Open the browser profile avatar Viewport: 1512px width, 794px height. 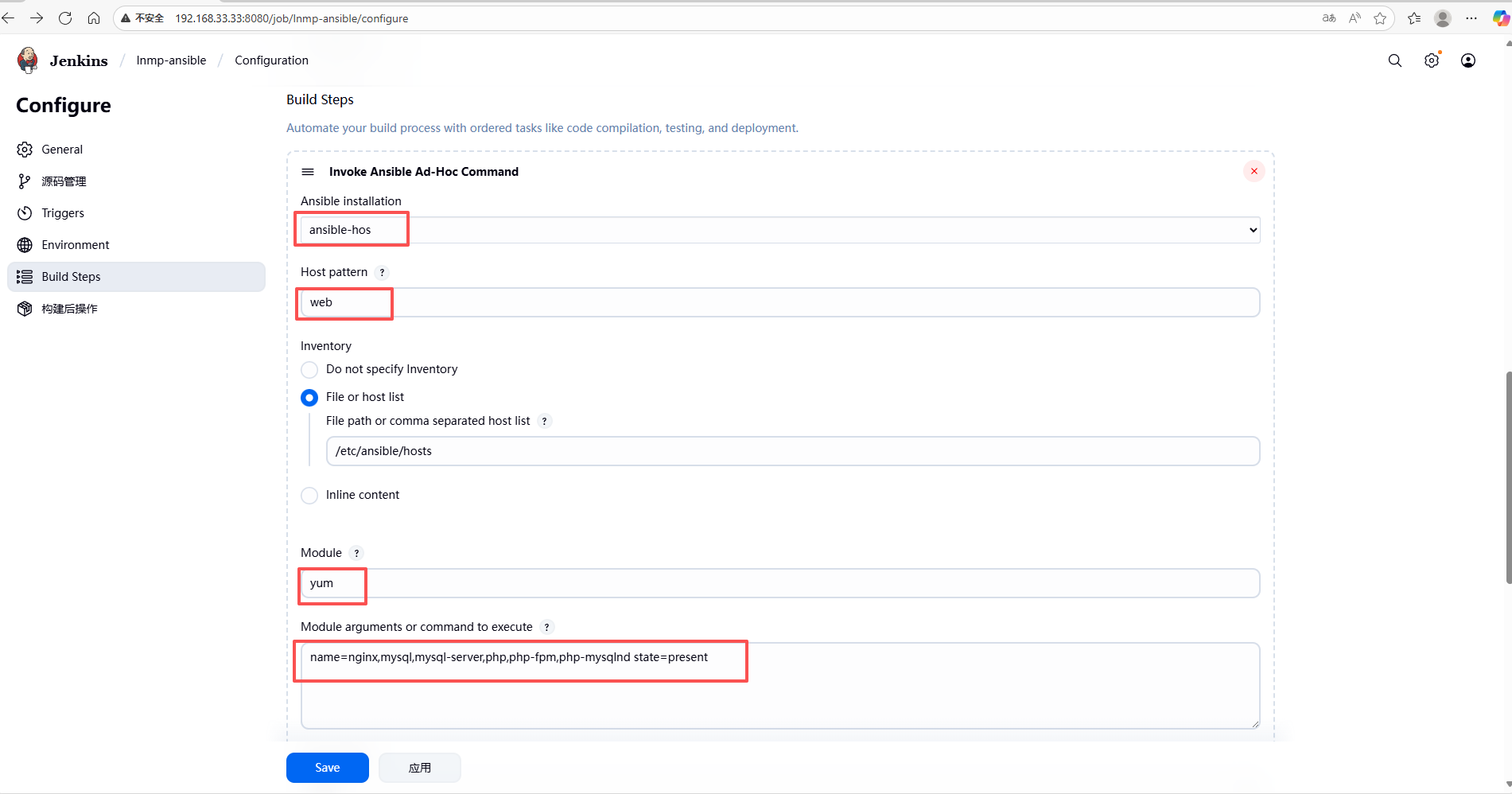(1443, 18)
